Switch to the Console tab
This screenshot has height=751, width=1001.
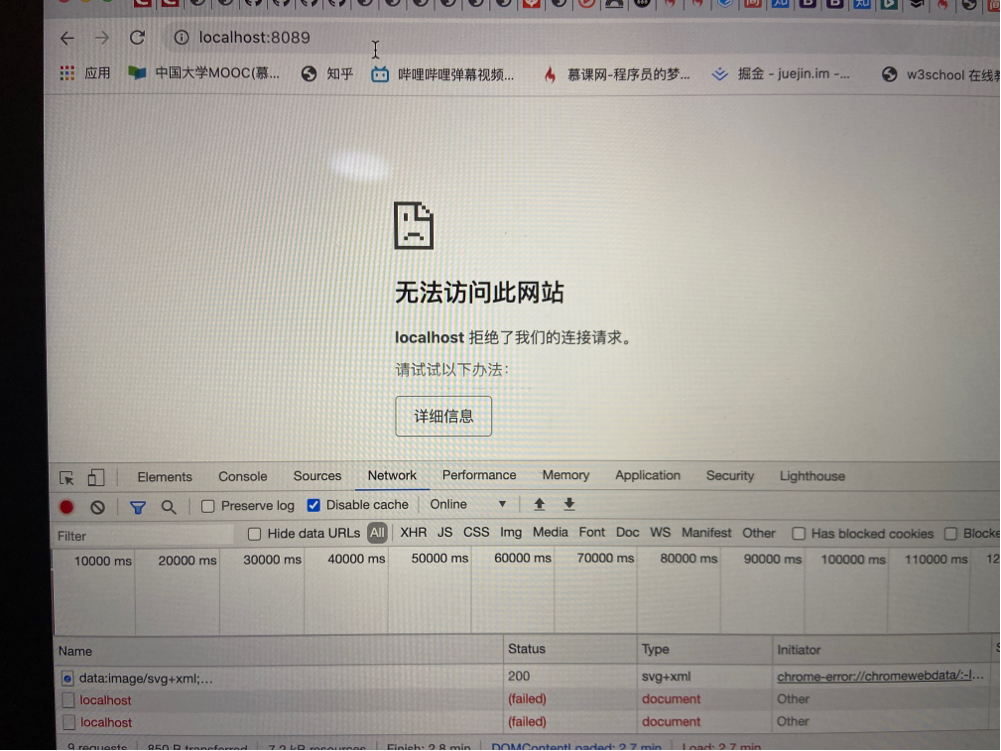click(243, 476)
